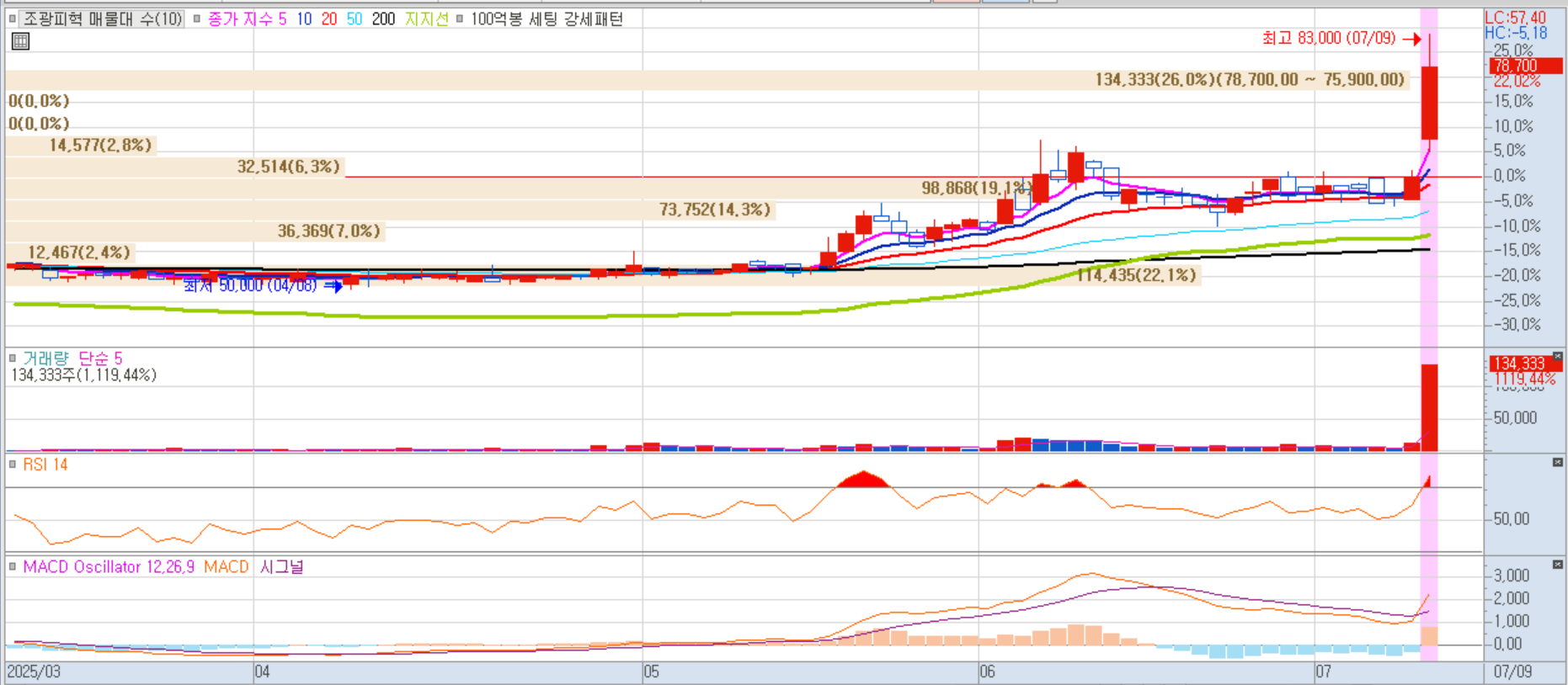Screen dimensions: 1568x685
Task: Click the latest MACD oscillator histogram bar
Action: (1429, 635)
